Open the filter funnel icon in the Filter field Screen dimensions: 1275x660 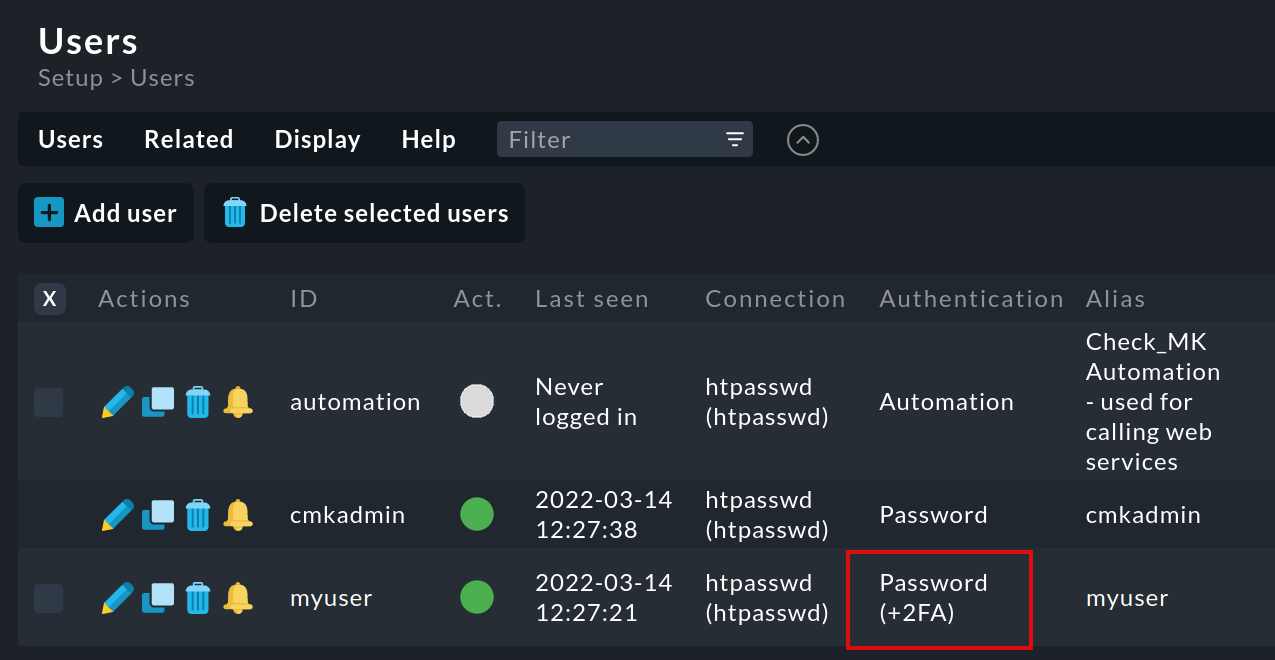(x=735, y=139)
